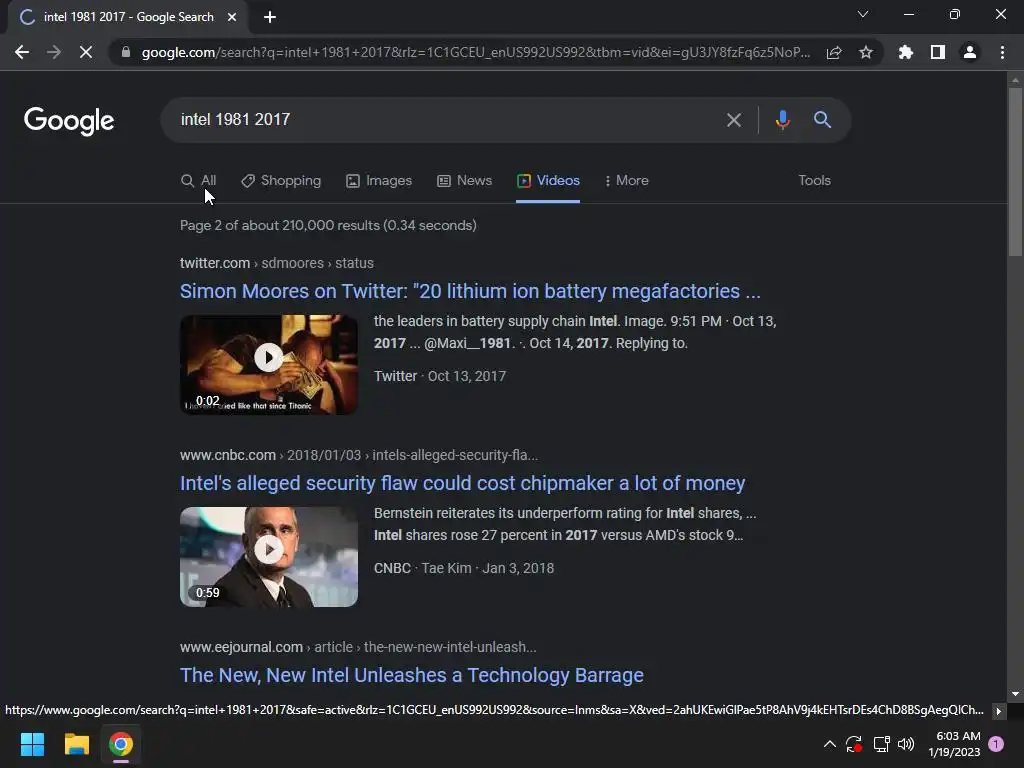
Task: Open File Explorer from taskbar
Action: 76,744
